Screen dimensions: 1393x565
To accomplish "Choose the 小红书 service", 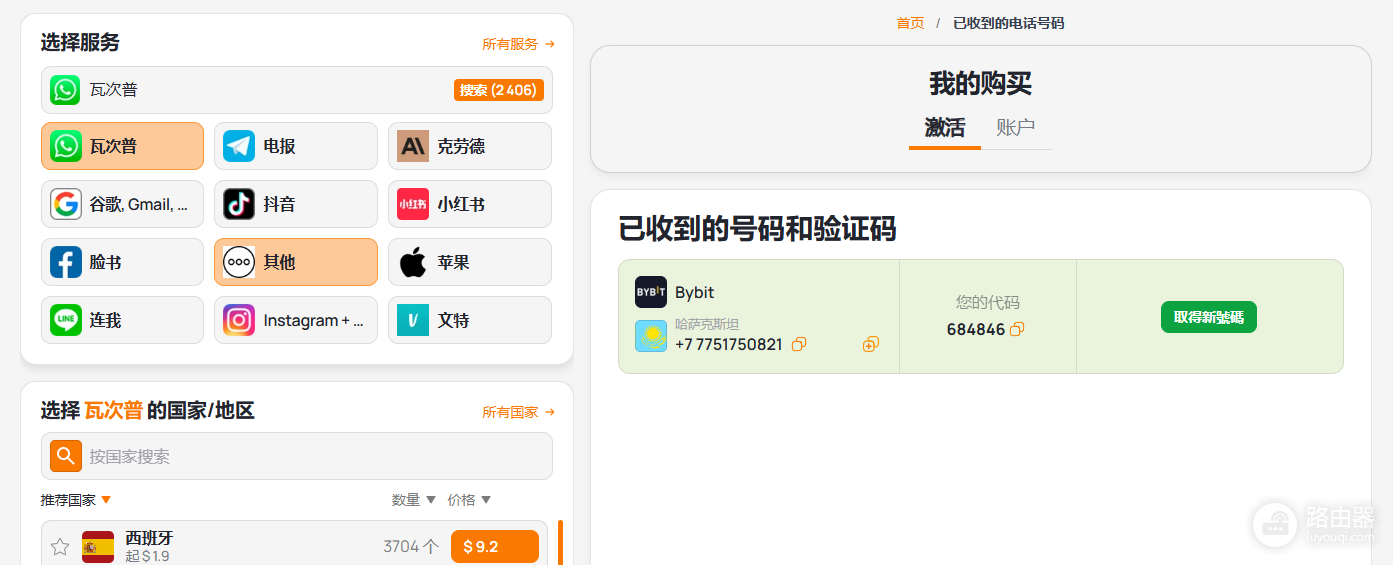I will [x=470, y=204].
